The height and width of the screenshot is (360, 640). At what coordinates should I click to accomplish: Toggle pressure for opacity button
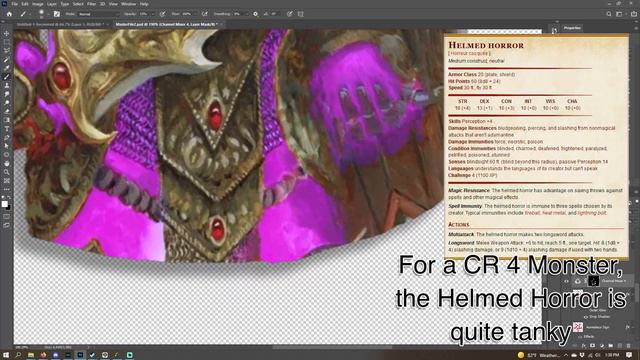(162, 14)
